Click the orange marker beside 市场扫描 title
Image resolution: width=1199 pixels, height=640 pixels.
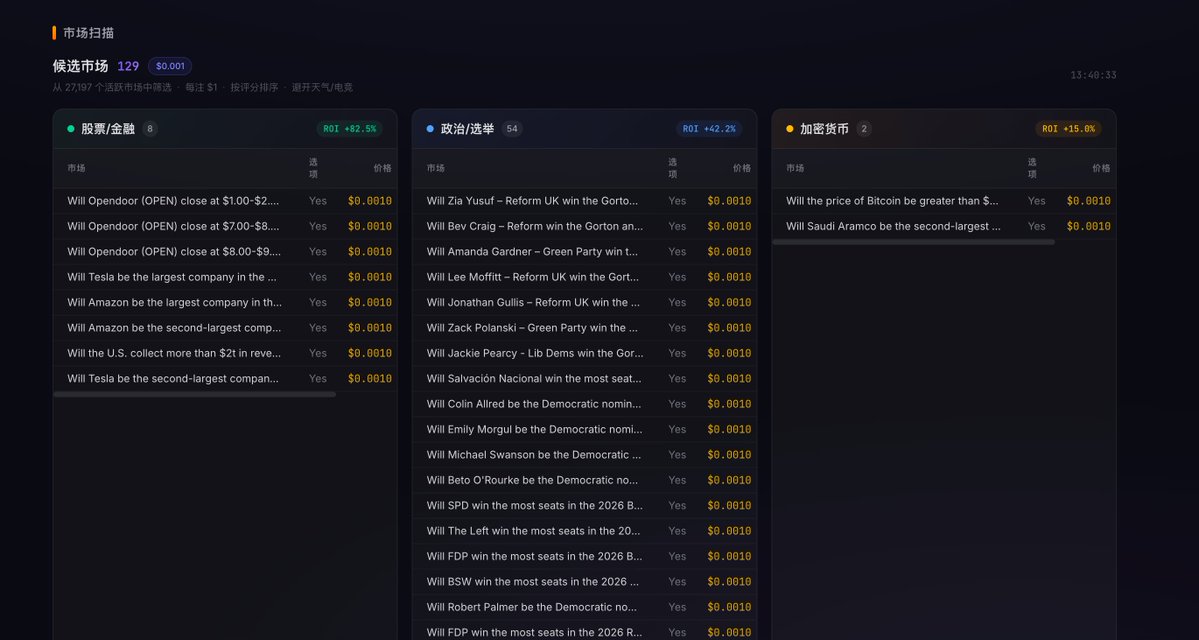click(55, 31)
